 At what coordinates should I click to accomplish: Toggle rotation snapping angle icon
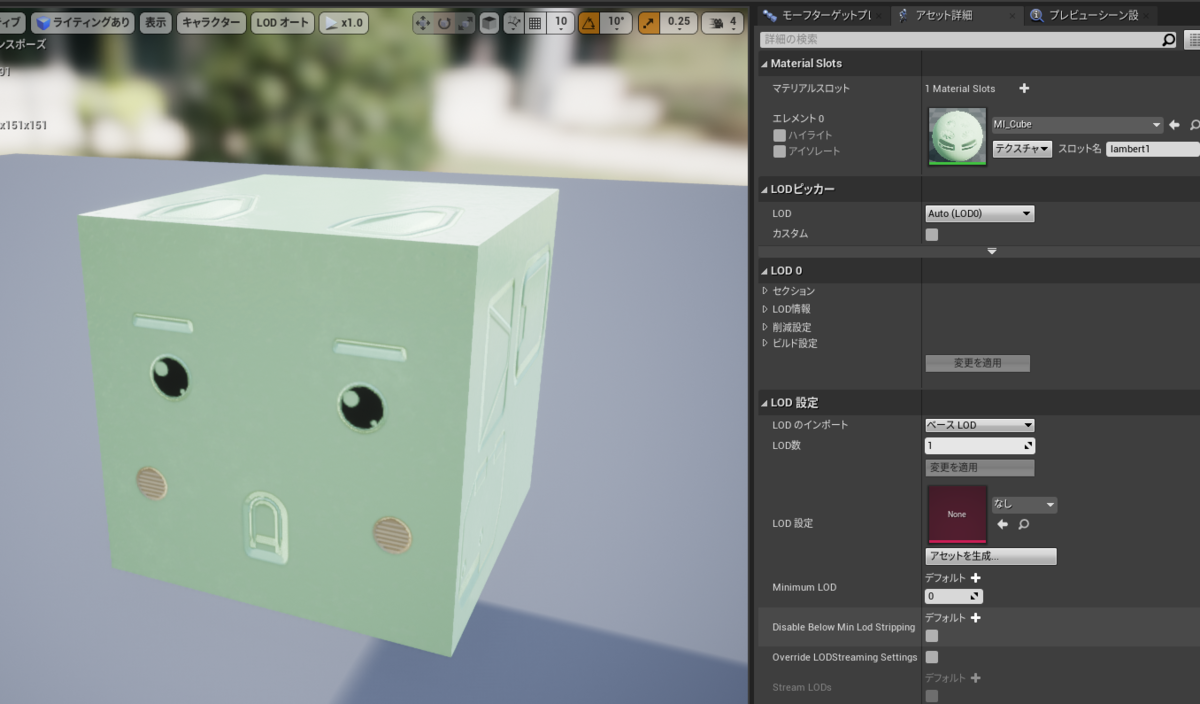pos(588,22)
